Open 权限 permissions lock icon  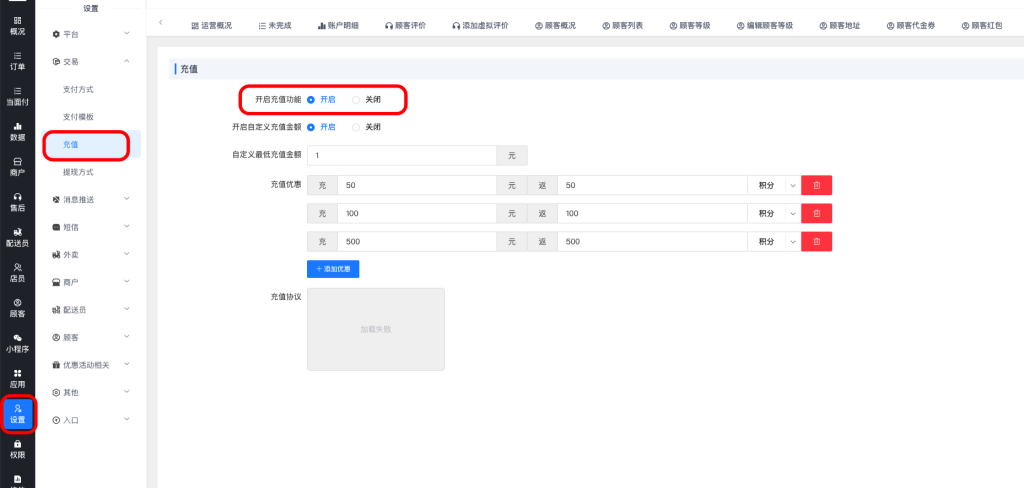(x=17, y=449)
